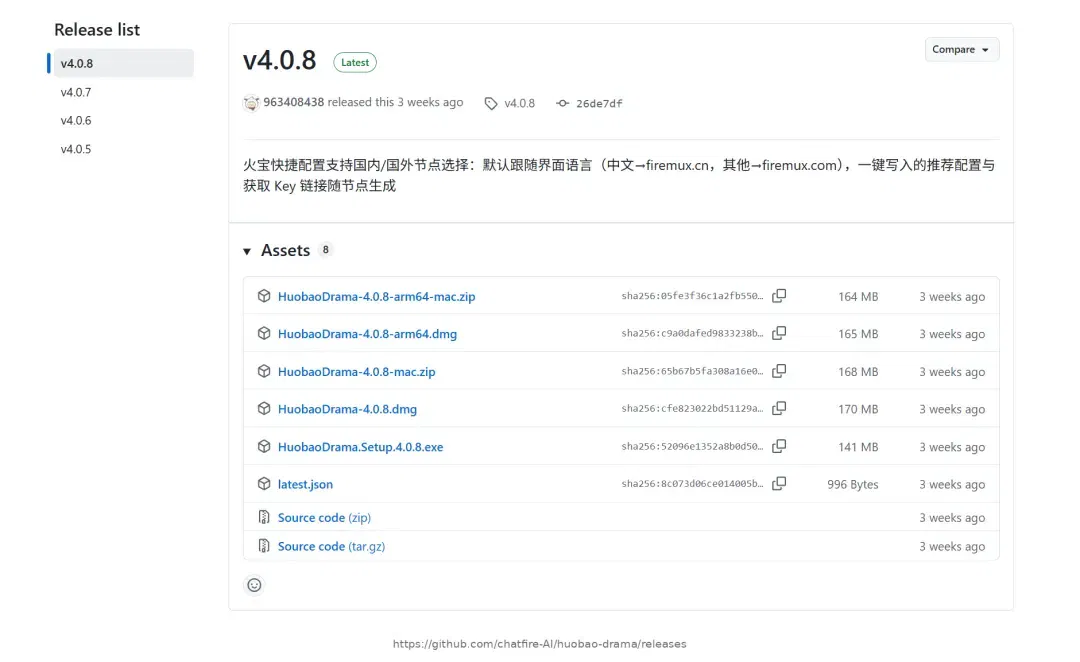Screen dimensions: 1080x662
Task: Select v4.0.5 in the release list
Action: 76,149
